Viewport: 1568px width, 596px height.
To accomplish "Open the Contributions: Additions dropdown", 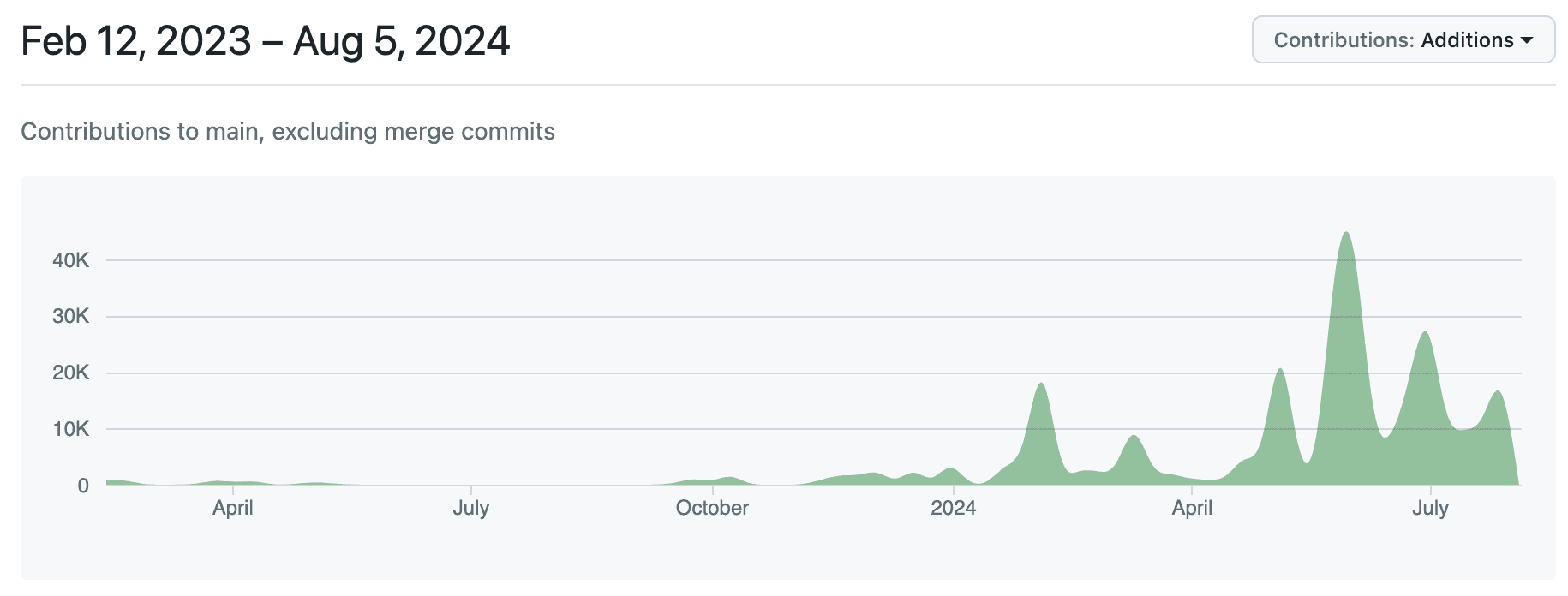I will [1403, 39].
